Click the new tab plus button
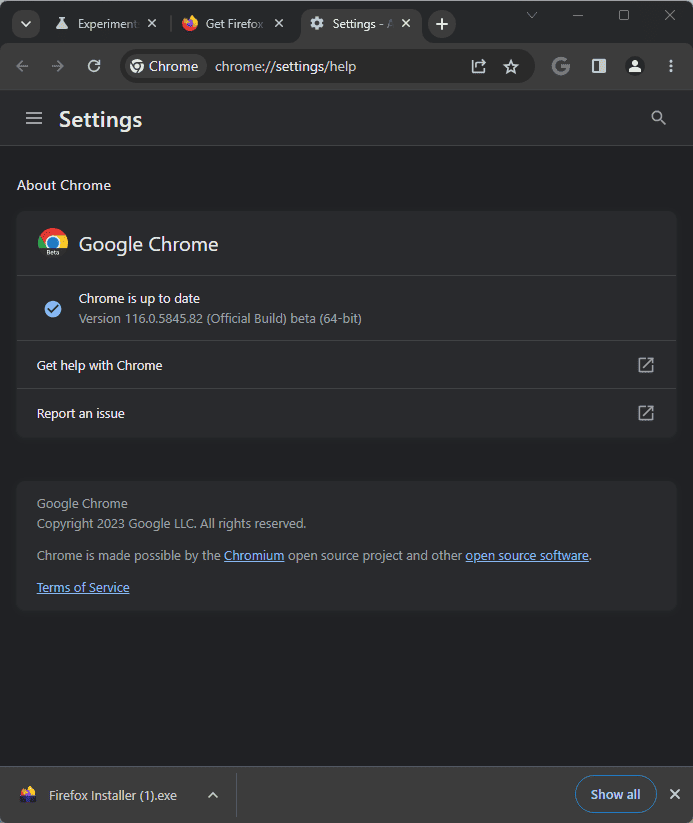The image size is (693, 823). click(442, 24)
